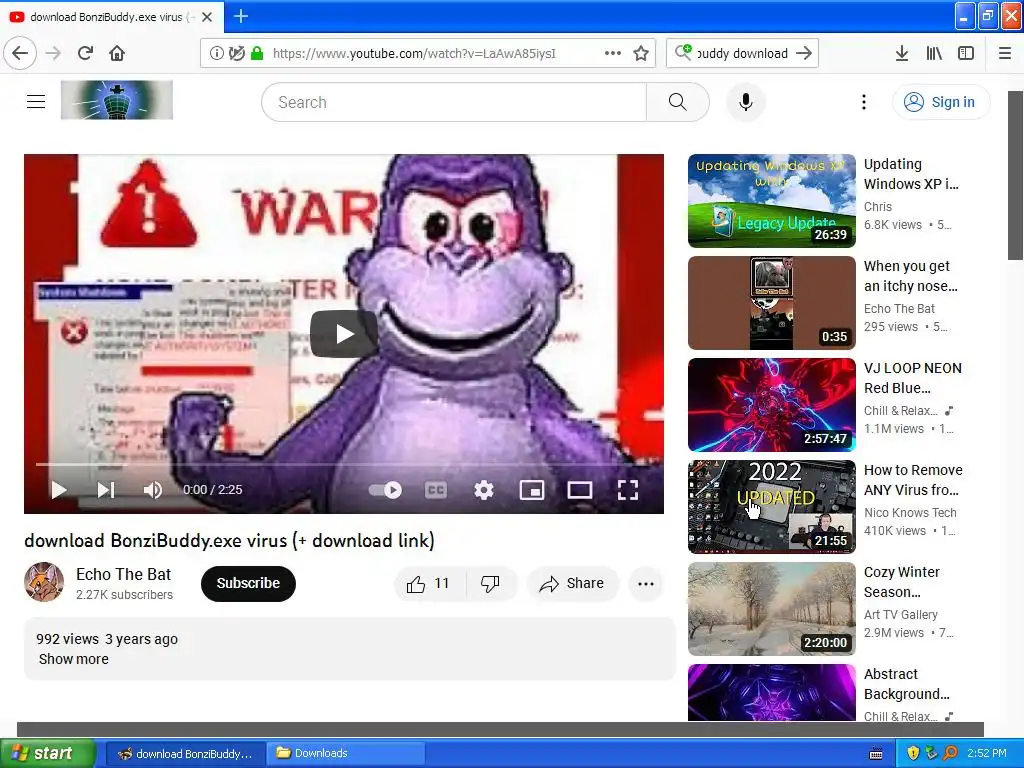Open the browser hamburger menu

(1005, 53)
